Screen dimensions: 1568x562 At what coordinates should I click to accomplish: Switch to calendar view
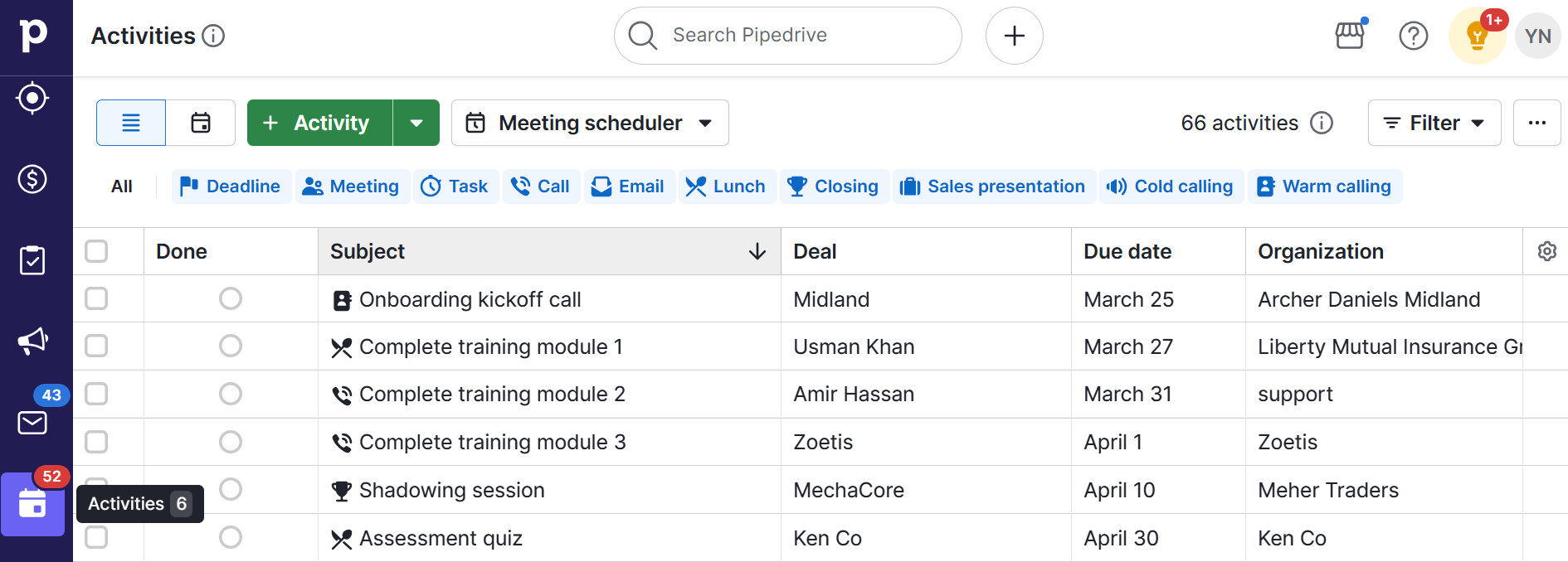(201, 123)
